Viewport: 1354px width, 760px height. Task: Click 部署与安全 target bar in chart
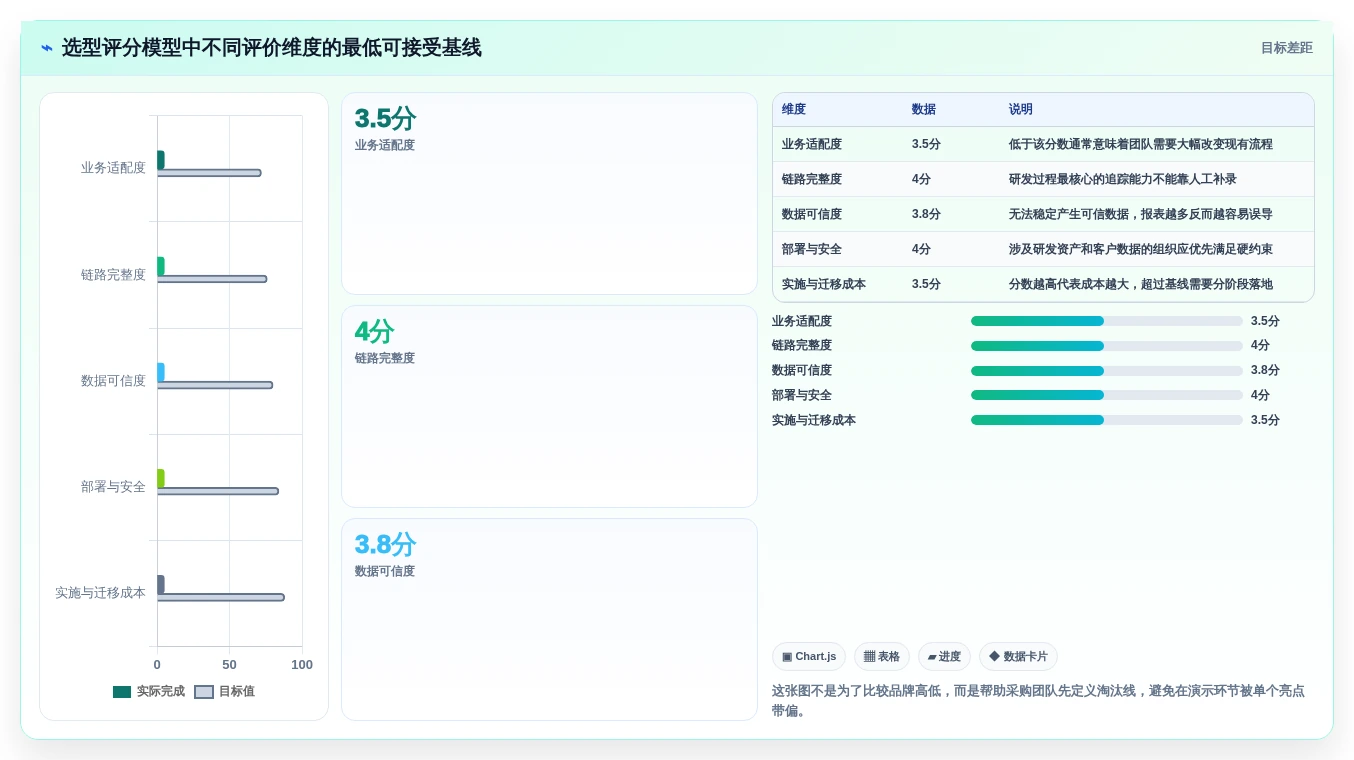pos(218,491)
